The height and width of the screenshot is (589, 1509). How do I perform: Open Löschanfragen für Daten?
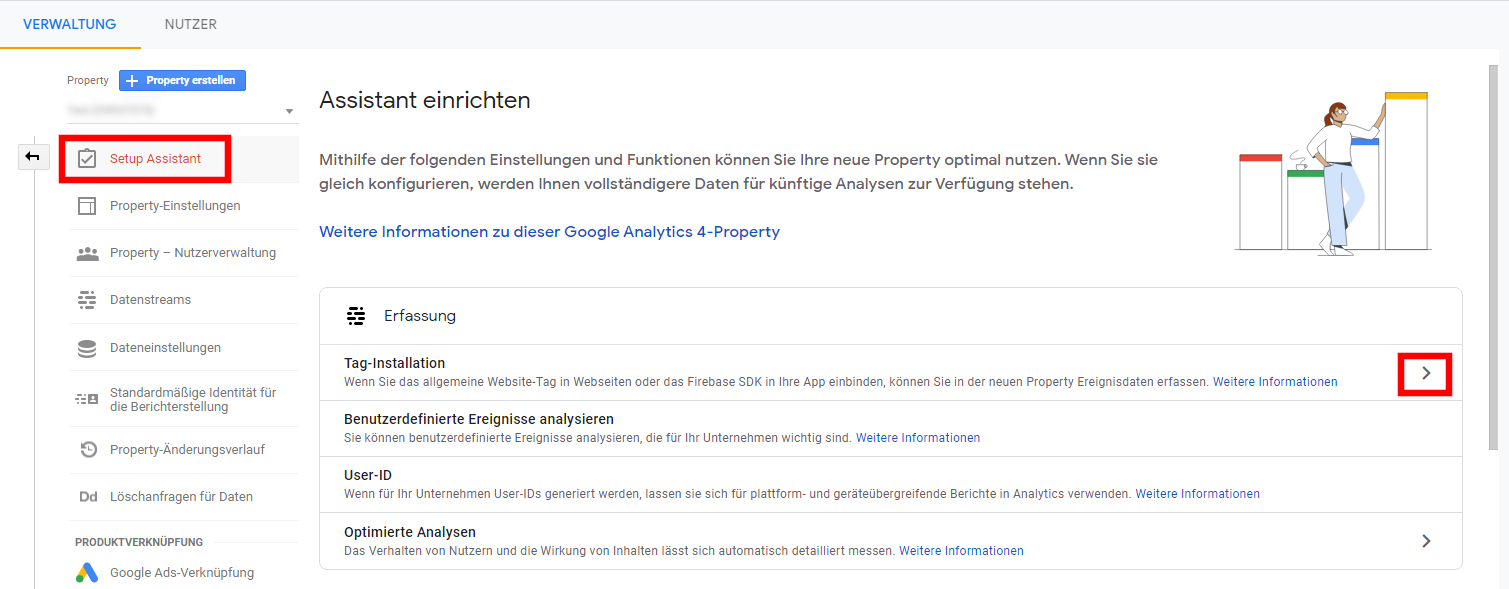(x=183, y=497)
